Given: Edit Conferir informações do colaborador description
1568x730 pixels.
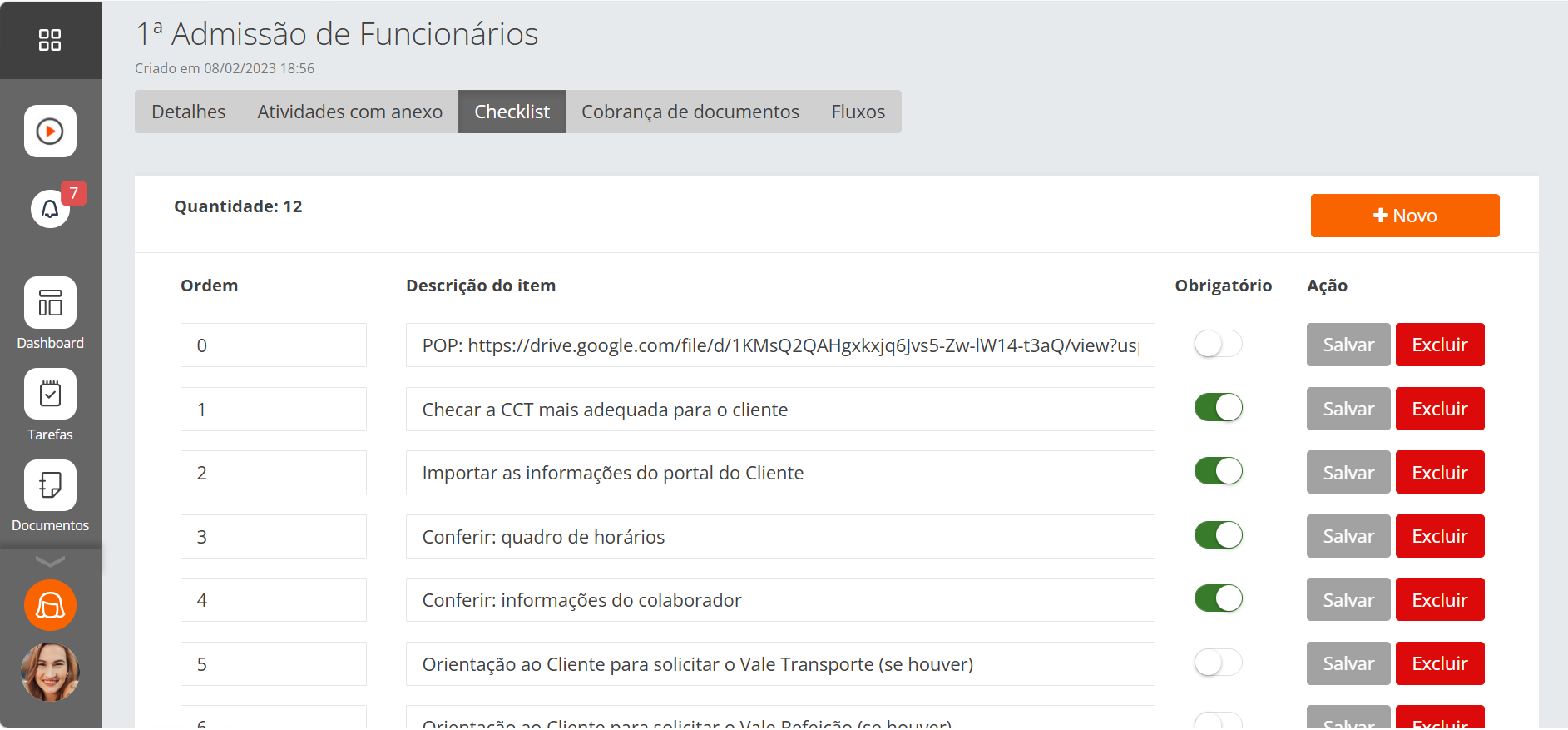Looking at the screenshot, I should click(x=780, y=599).
